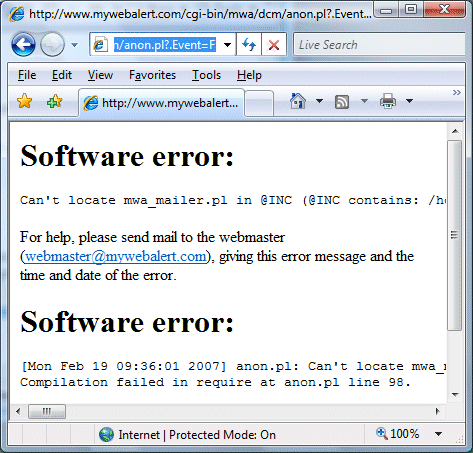Click into the Live Search box

pyautogui.click(x=379, y=44)
